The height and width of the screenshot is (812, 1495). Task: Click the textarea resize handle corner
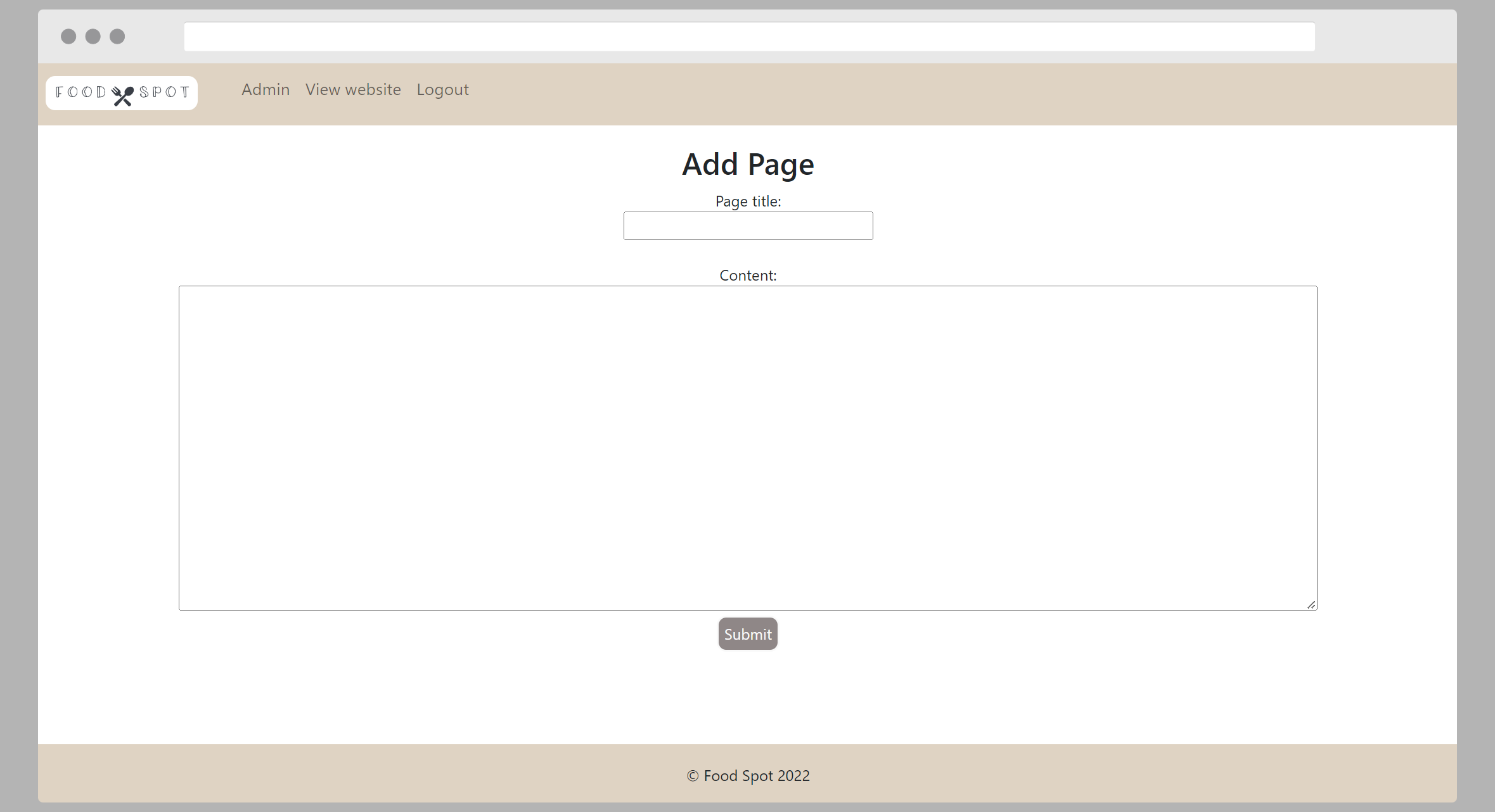(1311, 605)
